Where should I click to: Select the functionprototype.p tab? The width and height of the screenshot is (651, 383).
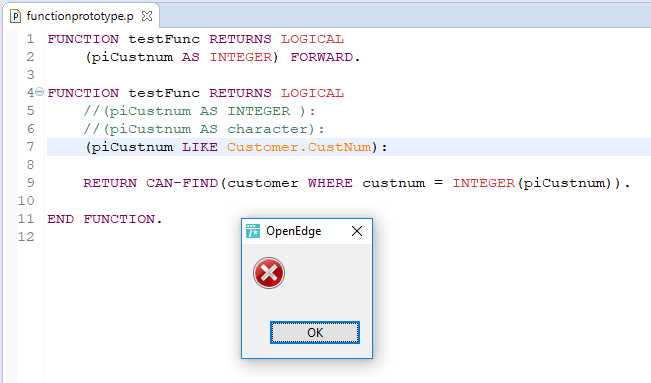[81, 16]
